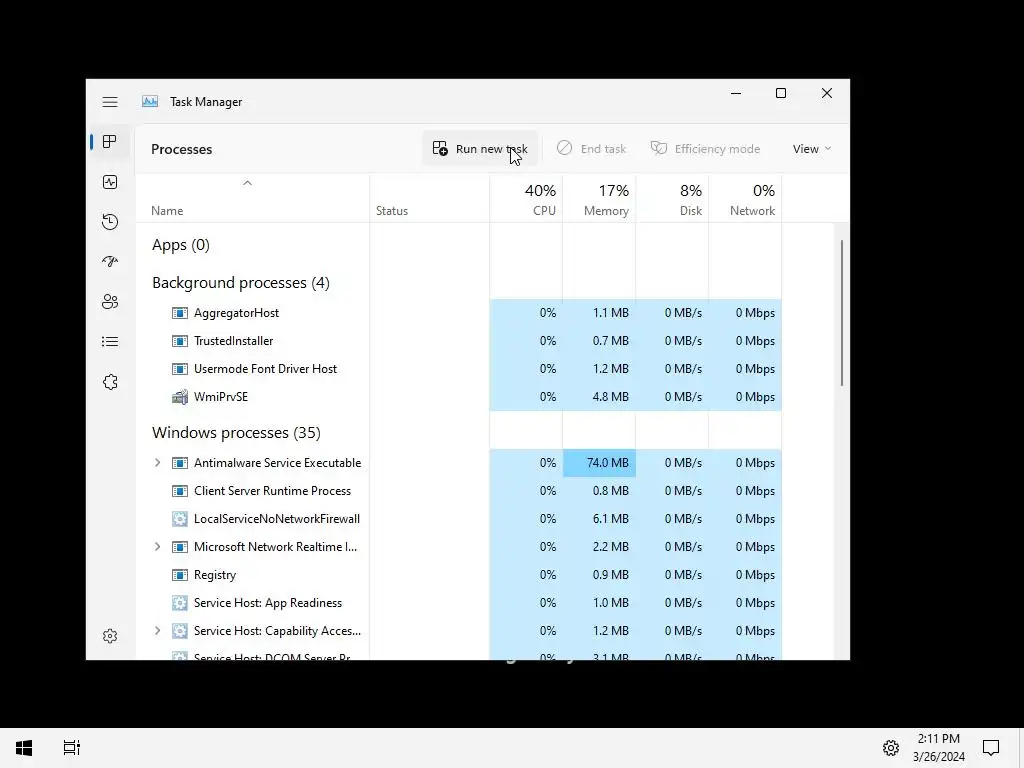
Task: Select the Processes sidebar icon
Action: (x=110, y=142)
